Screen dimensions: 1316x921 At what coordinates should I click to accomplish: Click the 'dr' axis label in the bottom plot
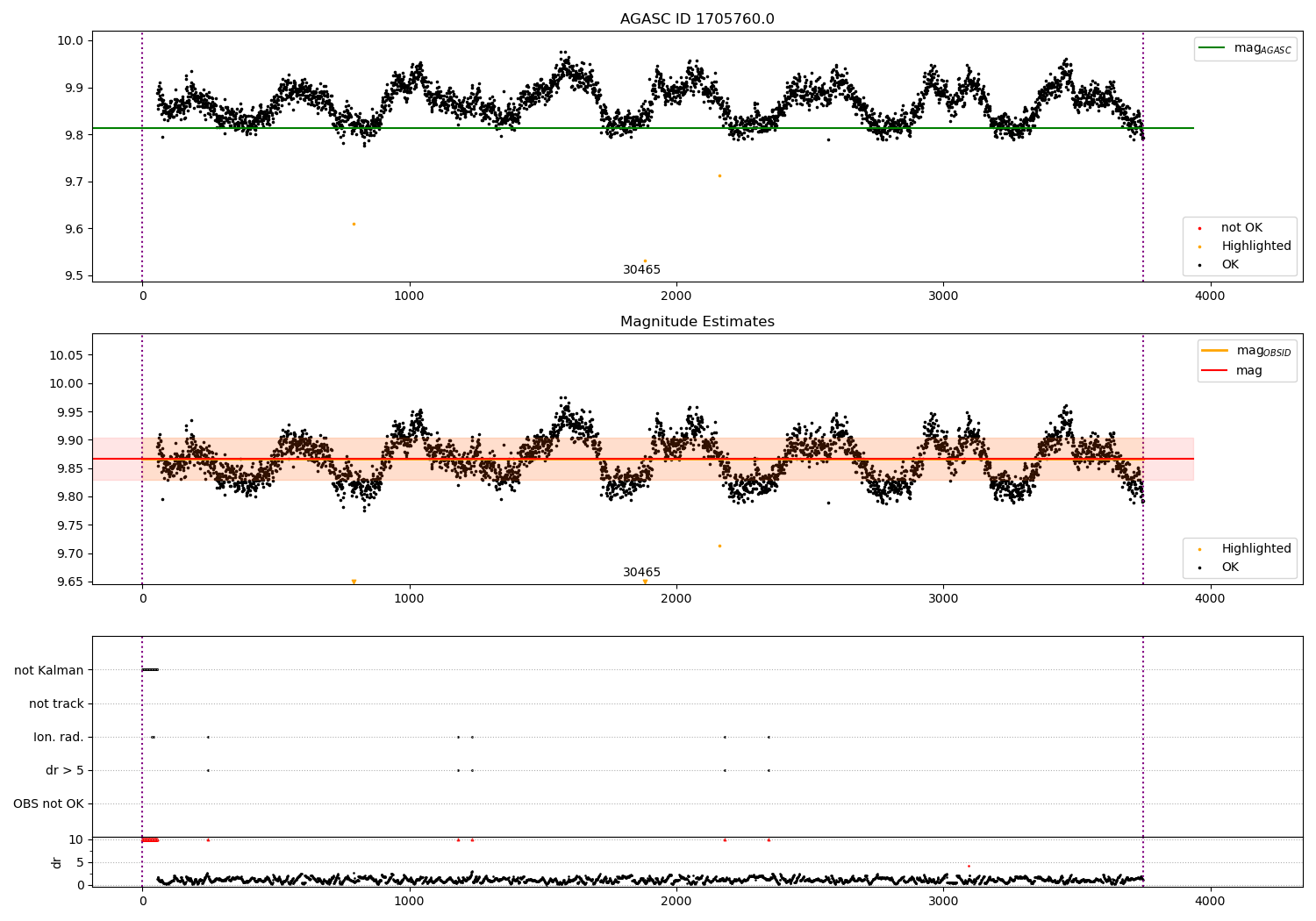pos(56,862)
